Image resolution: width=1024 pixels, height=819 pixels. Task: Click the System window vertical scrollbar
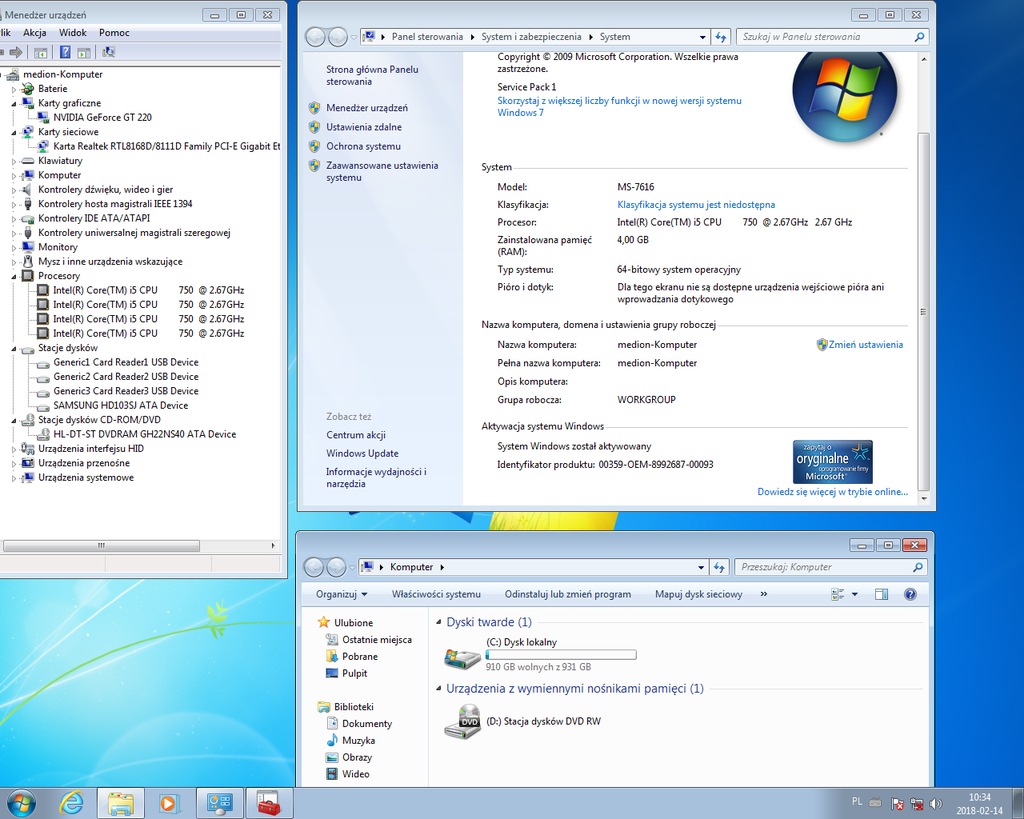pyautogui.click(x=923, y=311)
